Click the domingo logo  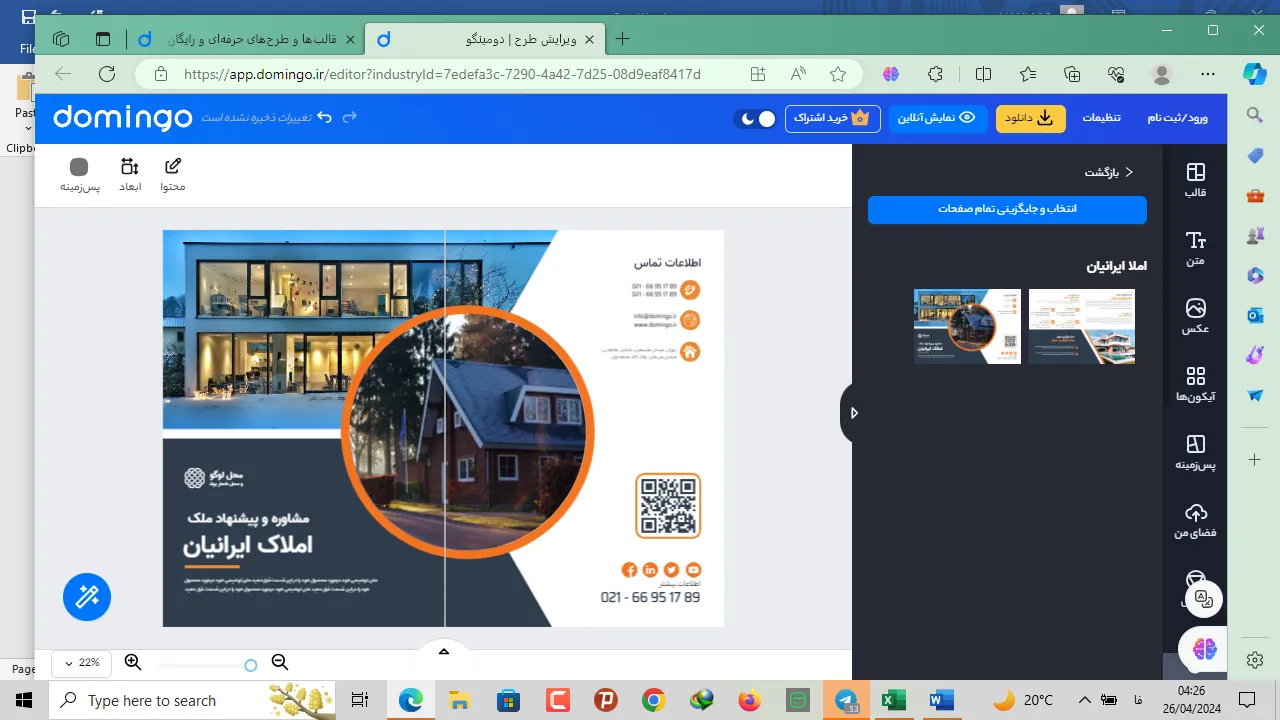point(122,117)
